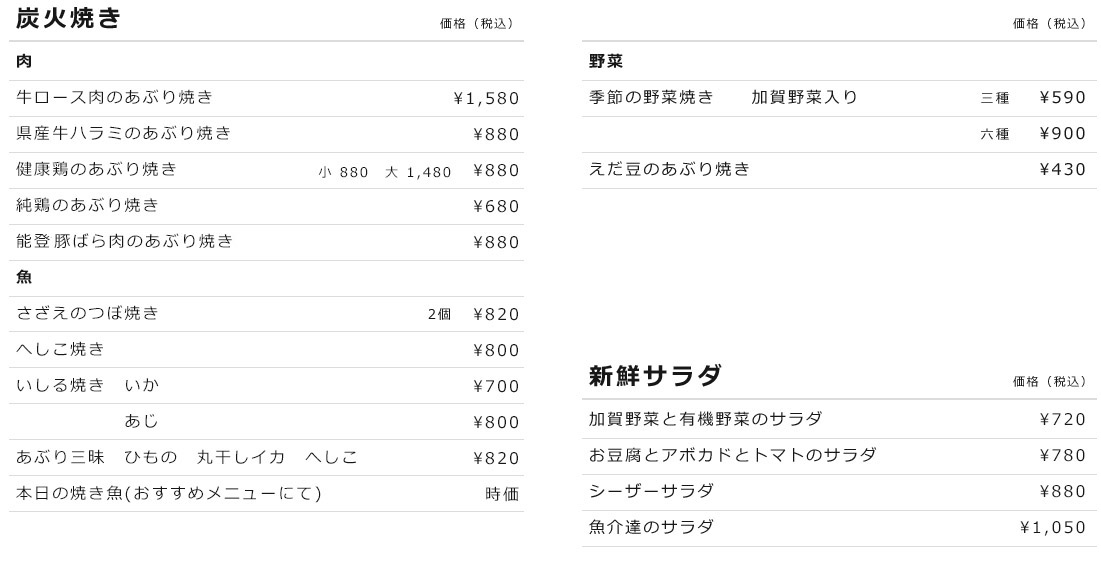This screenshot has height=568, width=1101.
Task: Click the 炭火焼き section heading
Action: tap(69, 18)
